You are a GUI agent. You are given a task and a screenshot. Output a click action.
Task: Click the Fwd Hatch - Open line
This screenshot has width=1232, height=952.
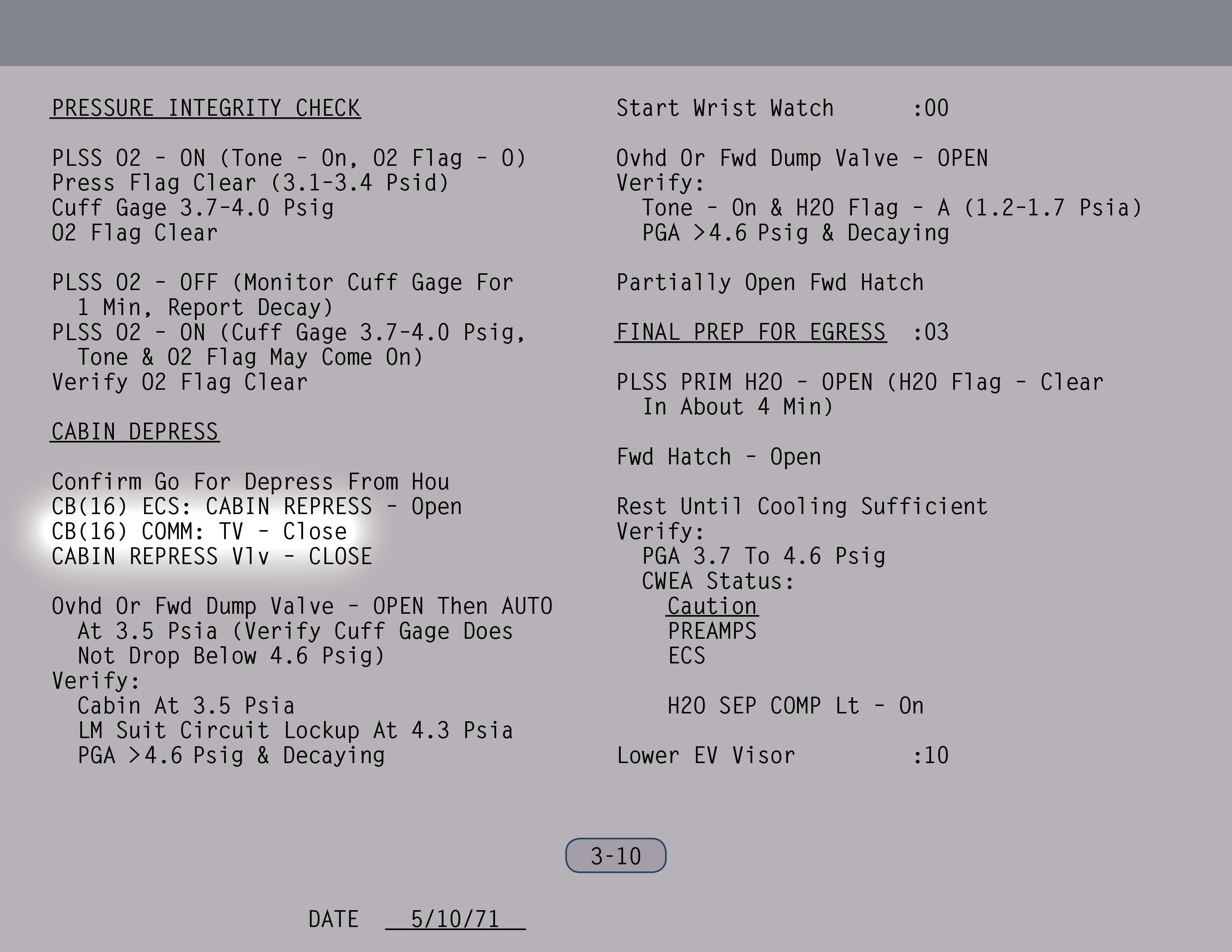719,457
